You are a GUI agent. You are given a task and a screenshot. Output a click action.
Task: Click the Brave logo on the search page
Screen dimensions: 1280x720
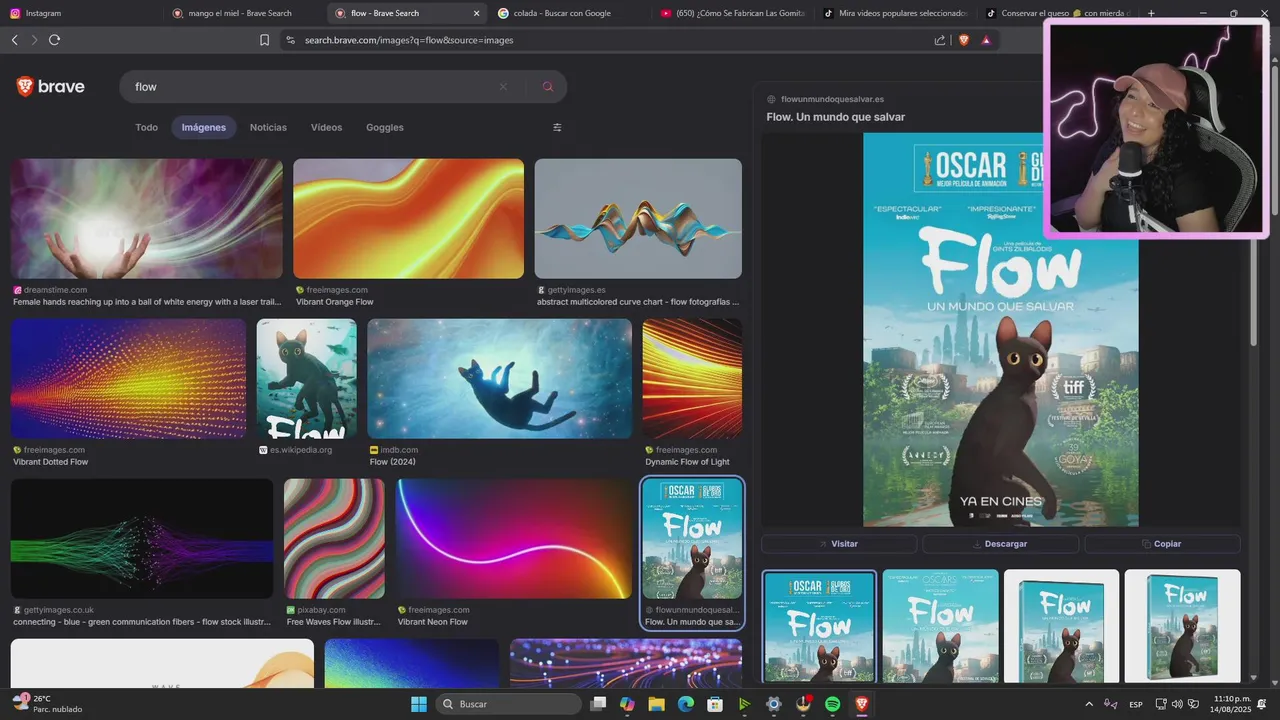[x=50, y=87]
